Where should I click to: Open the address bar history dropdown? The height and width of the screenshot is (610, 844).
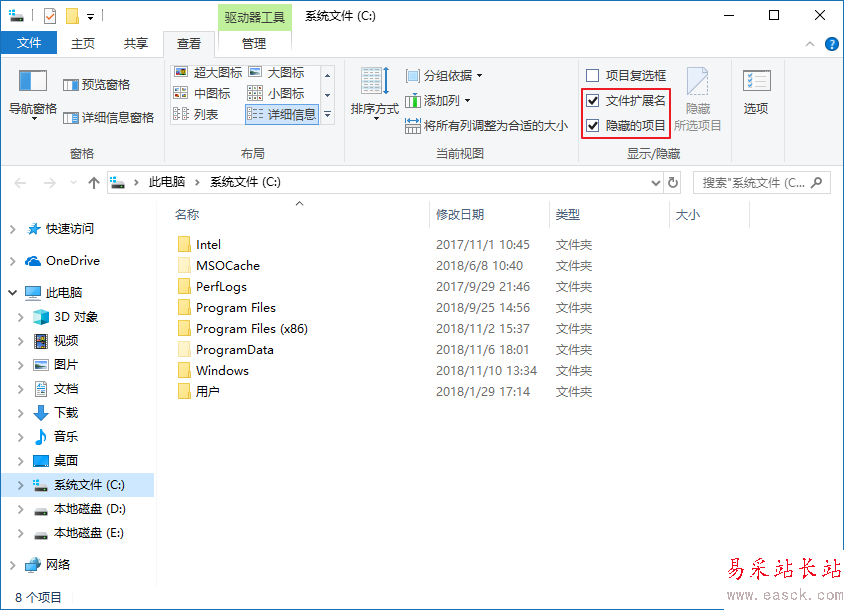(x=656, y=183)
